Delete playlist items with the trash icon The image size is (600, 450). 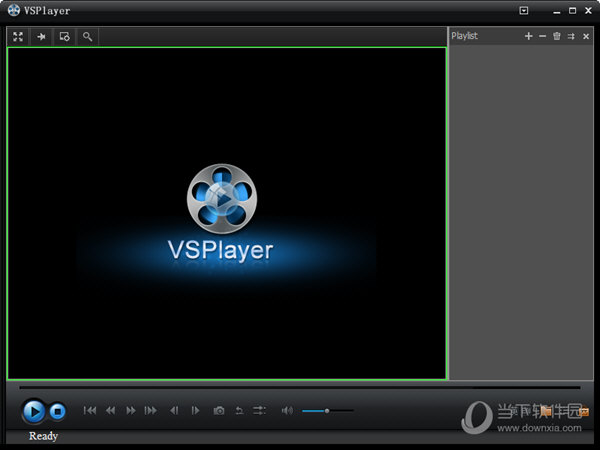coord(557,36)
